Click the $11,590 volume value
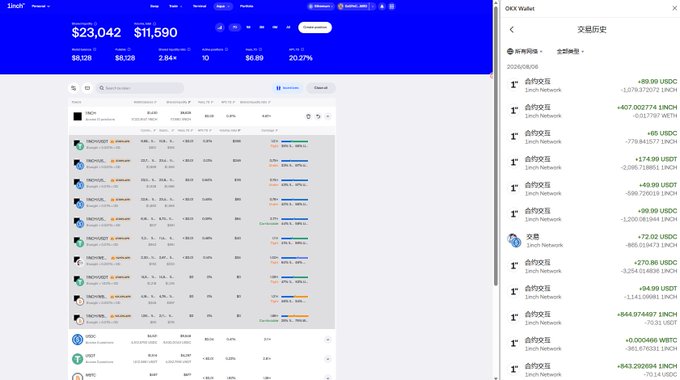Image resolution: width=680 pixels, height=380 pixels. 156,33
